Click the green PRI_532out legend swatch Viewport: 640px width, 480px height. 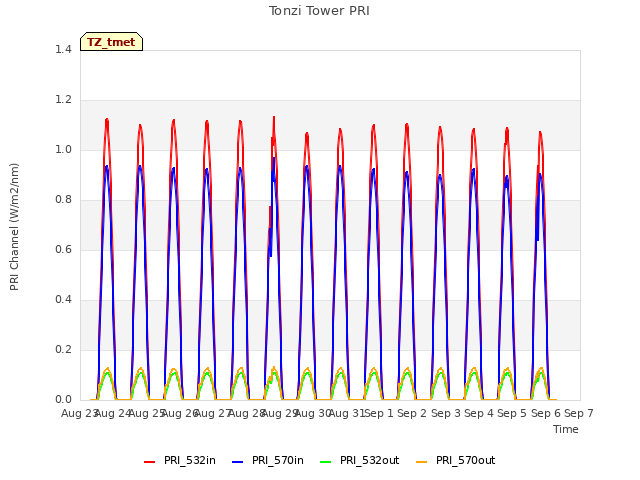326,462
